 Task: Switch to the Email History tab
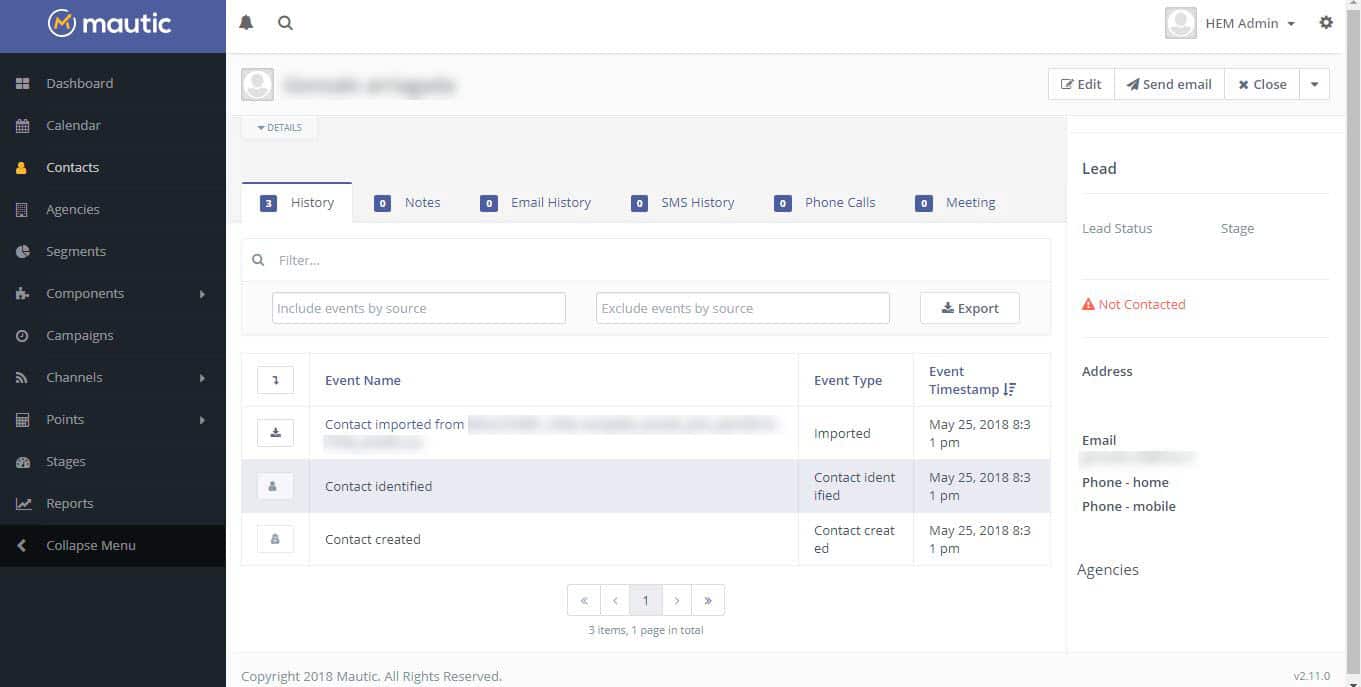(550, 202)
